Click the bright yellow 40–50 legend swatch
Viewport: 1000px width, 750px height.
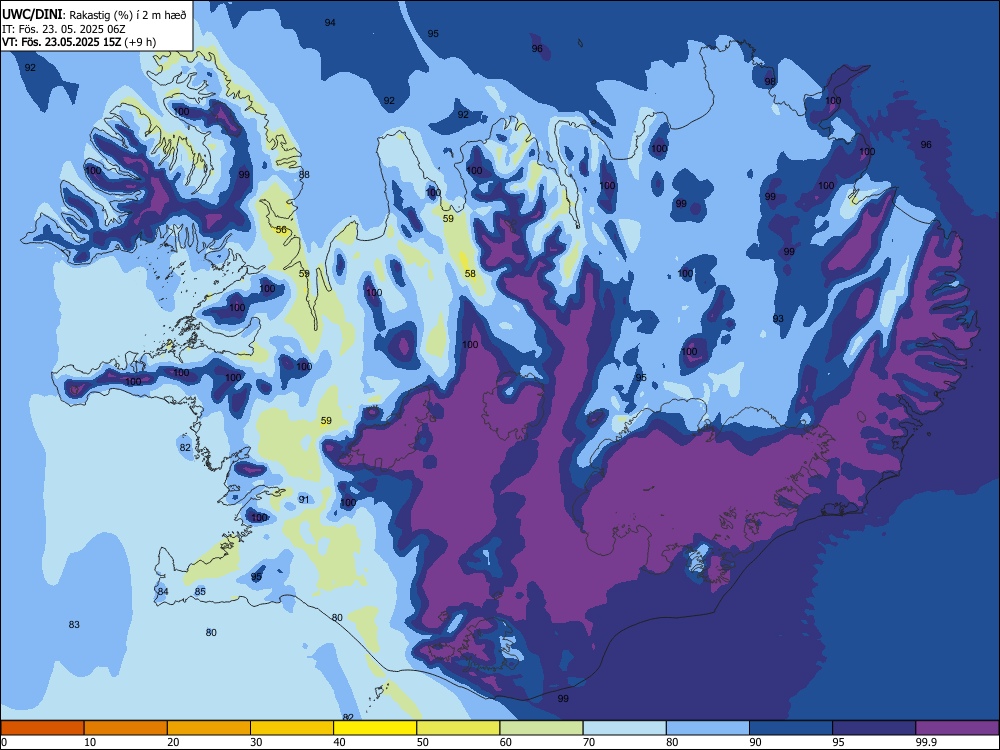point(375,728)
